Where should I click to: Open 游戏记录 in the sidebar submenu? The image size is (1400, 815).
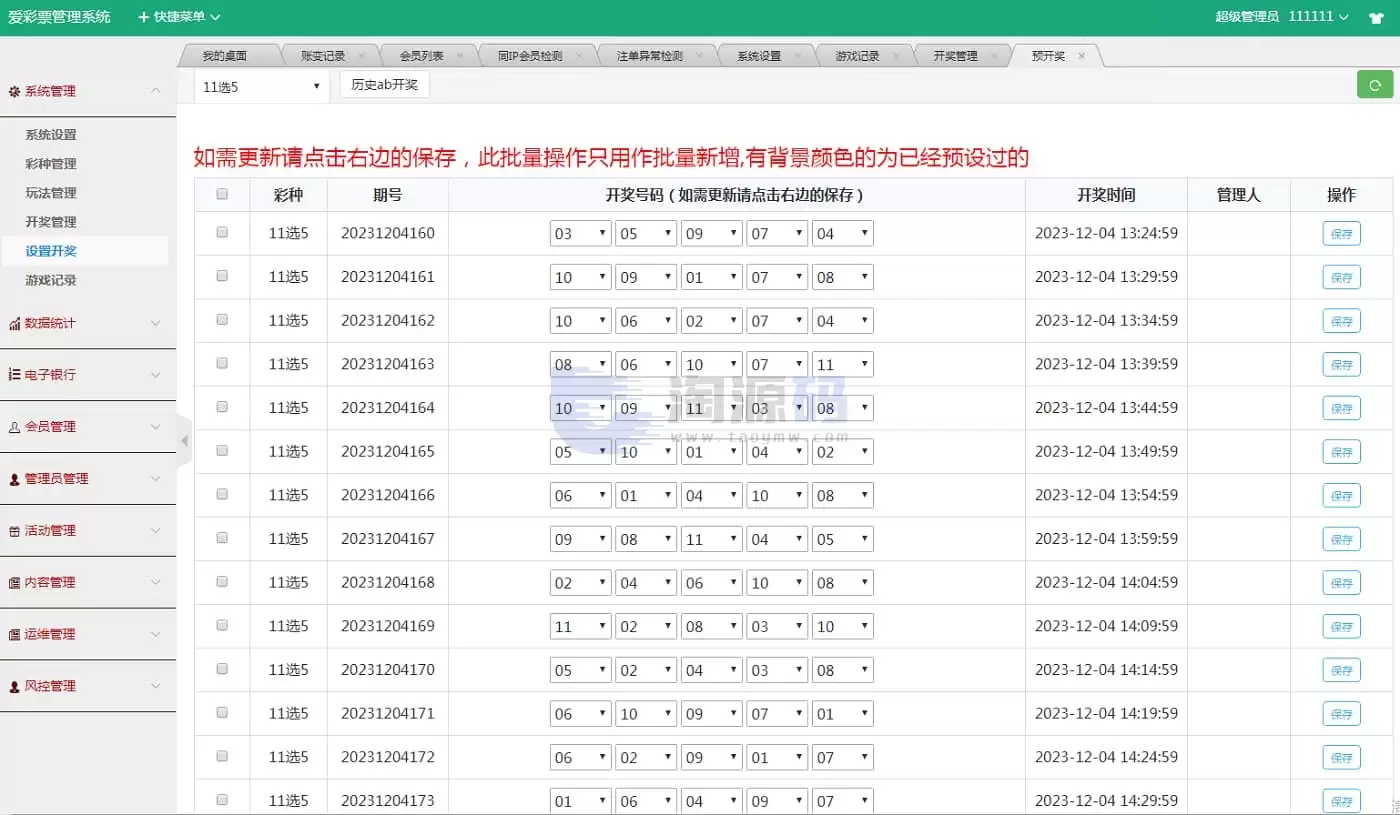point(51,280)
